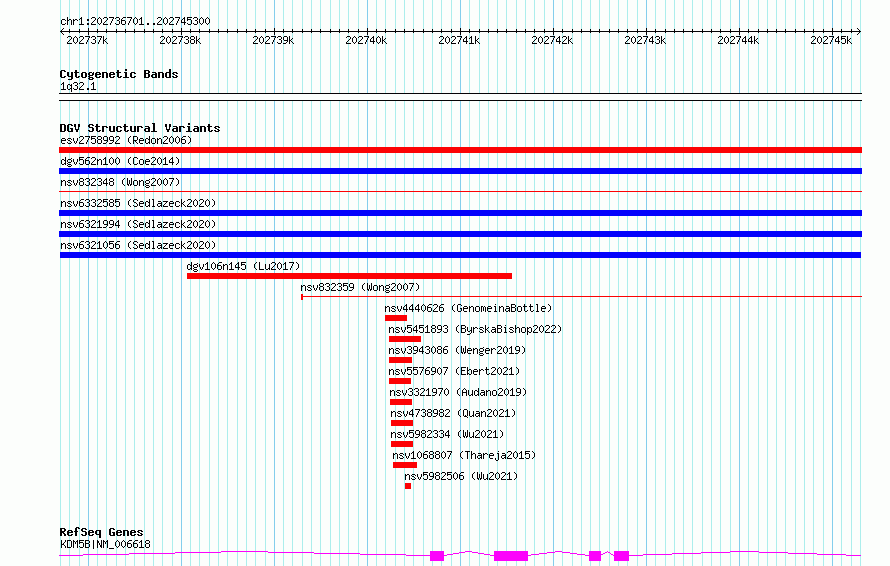Click the red nsv5576907 variant bar
Viewport: 890px width, 566px height.
coord(400,381)
